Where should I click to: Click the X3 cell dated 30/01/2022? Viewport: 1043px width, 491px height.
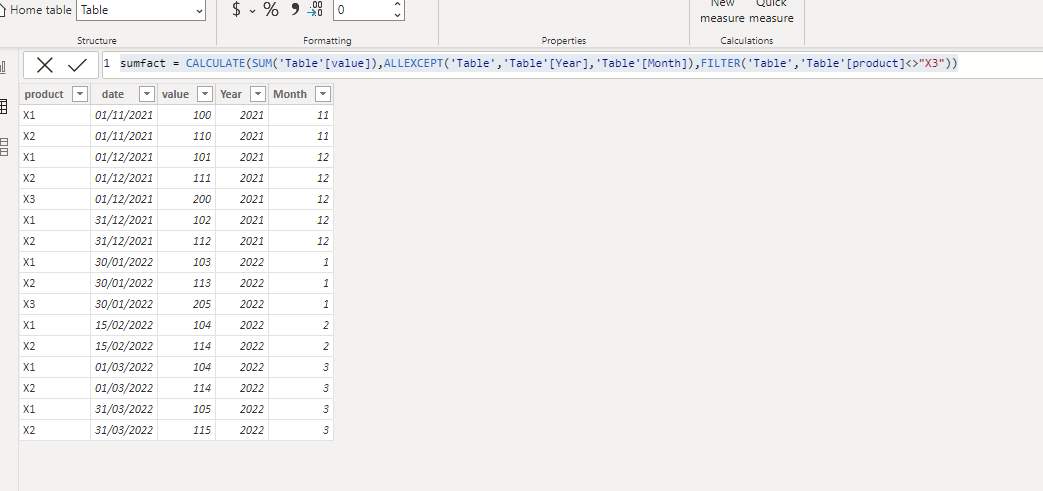tap(55, 304)
